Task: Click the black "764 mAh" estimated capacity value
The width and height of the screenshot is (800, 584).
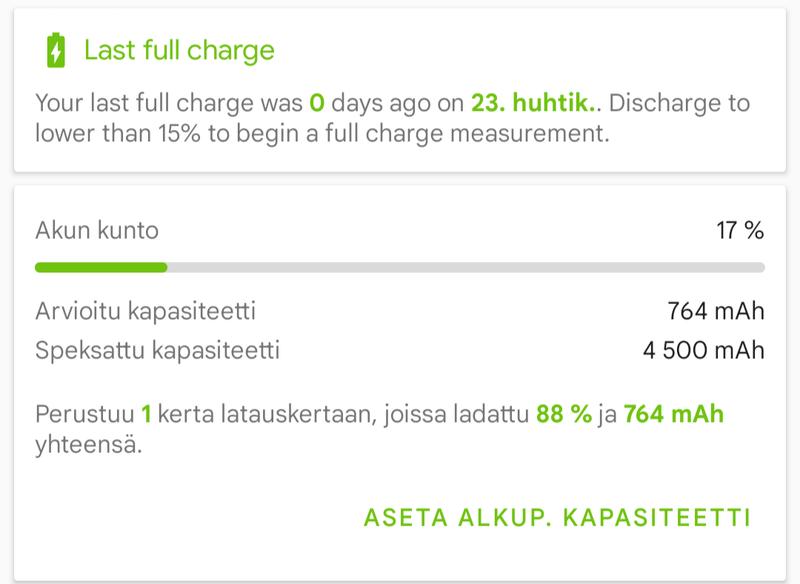Action: pos(715,311)
